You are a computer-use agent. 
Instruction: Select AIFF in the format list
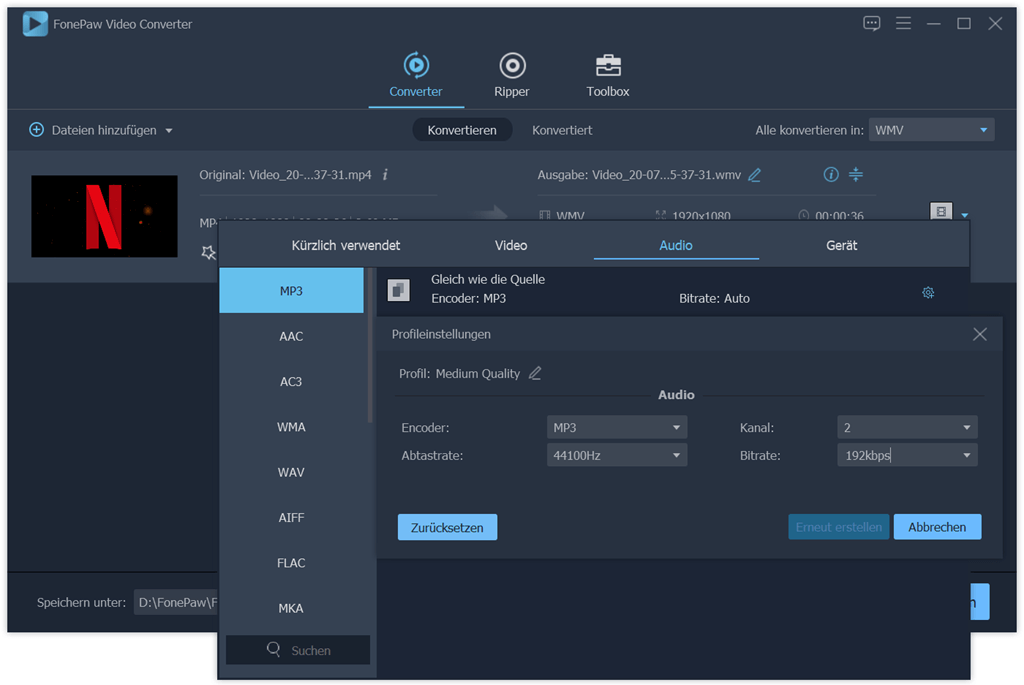[x=291, y=517]
